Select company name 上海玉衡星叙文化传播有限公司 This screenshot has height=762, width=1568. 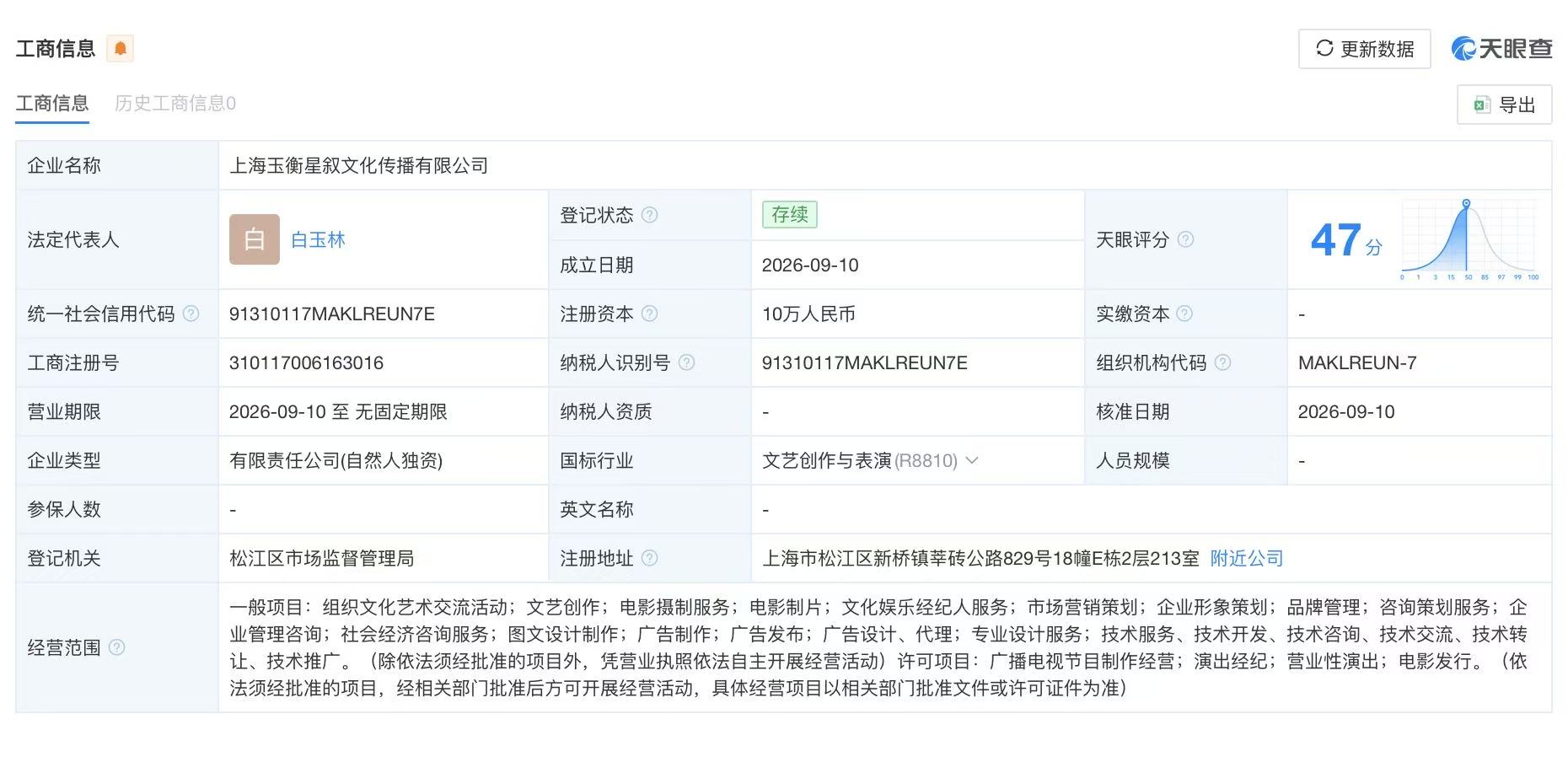[x=359, y=166]
